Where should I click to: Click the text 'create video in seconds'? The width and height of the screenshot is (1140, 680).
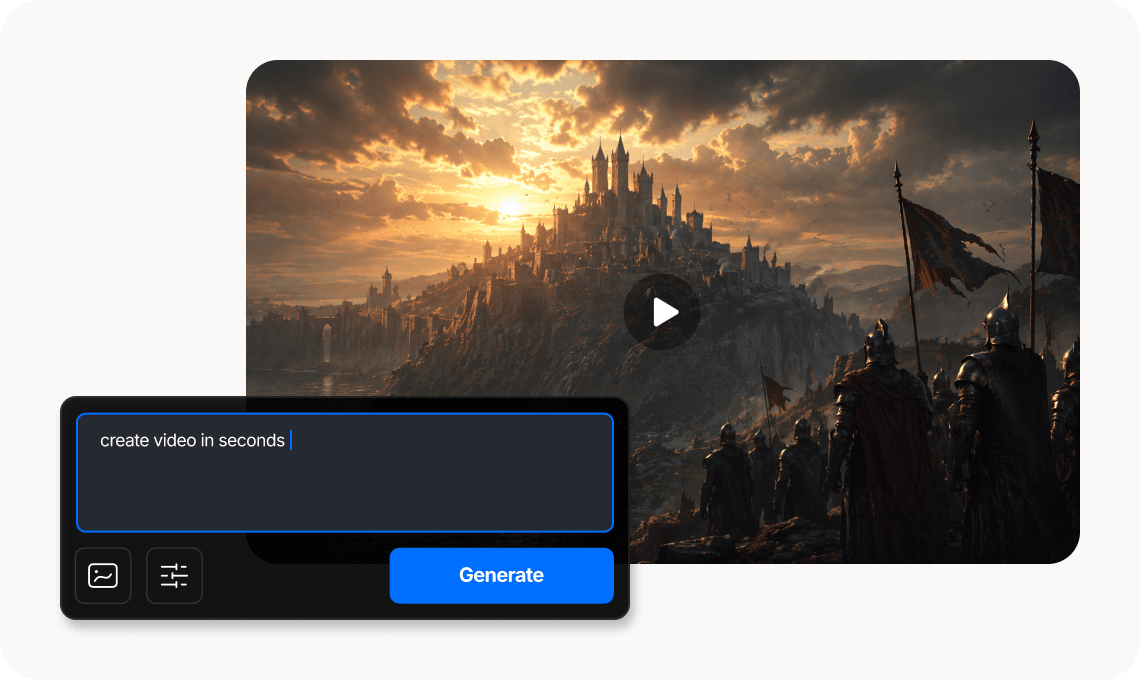(192, 441)
